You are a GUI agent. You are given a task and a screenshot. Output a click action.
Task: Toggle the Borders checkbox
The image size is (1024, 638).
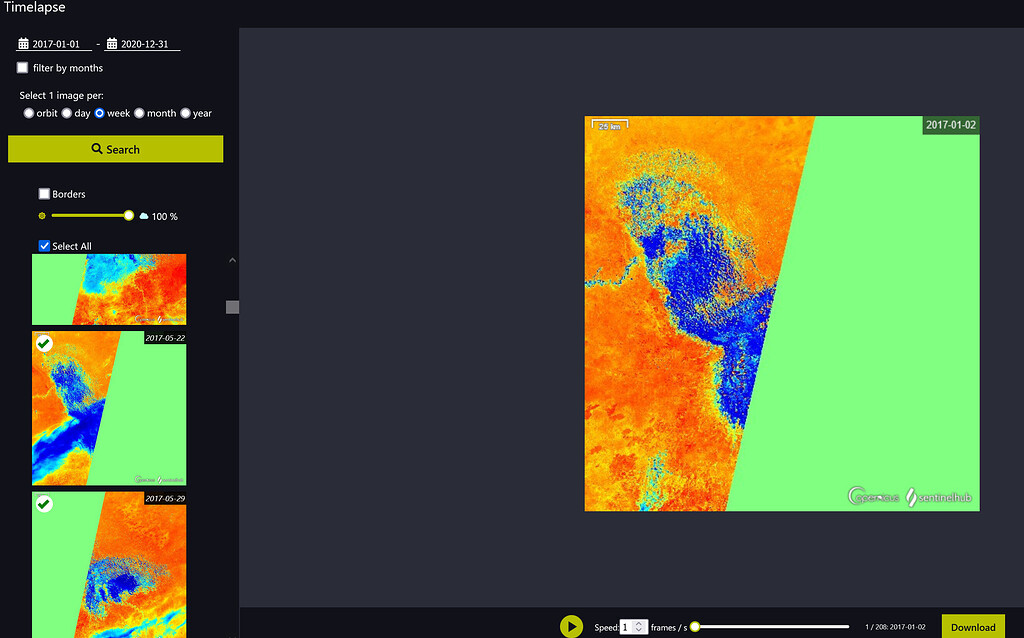(44, 194)
